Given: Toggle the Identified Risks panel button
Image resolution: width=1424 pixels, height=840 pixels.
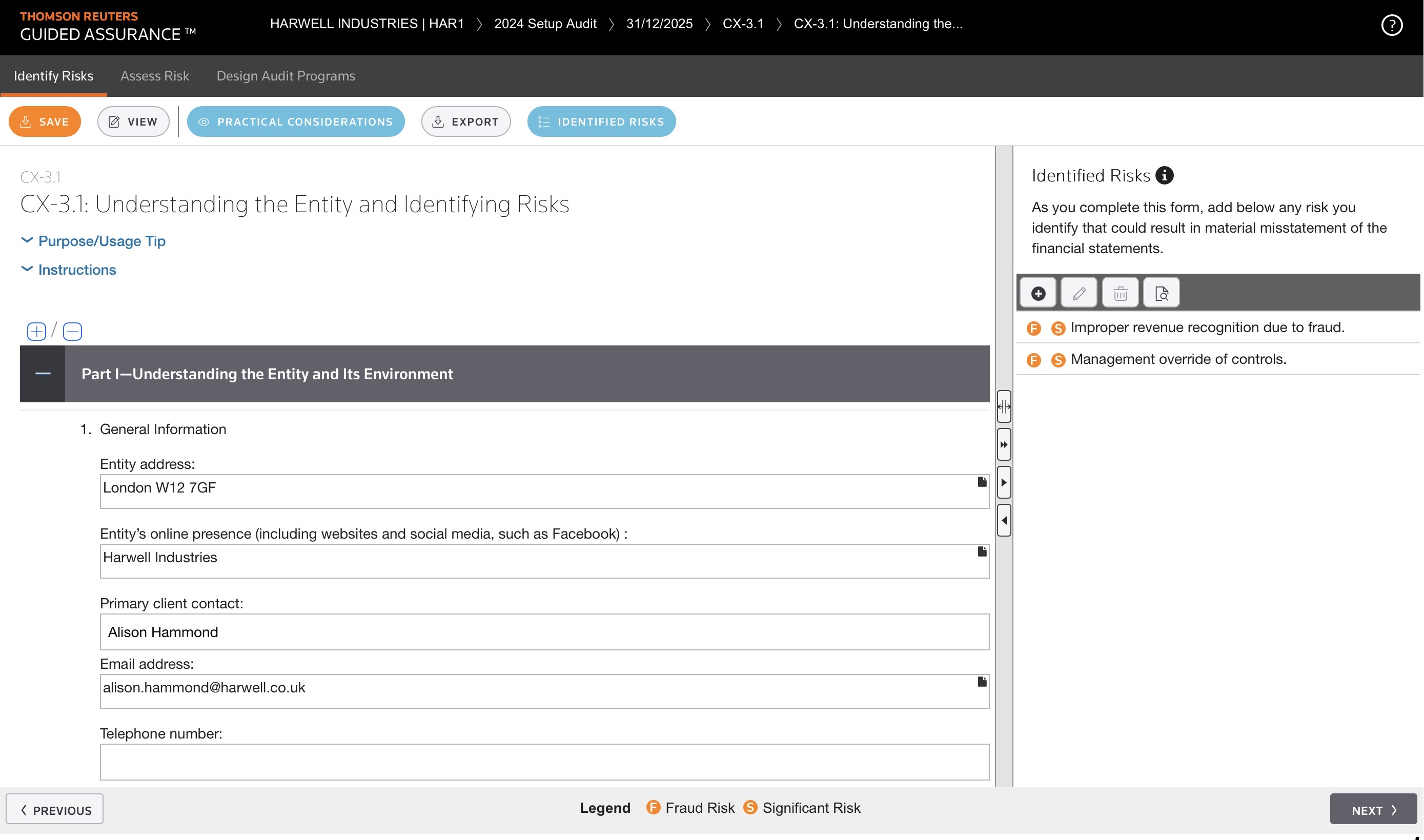Looking at the screenshot, I should click(x=601, y=121).
